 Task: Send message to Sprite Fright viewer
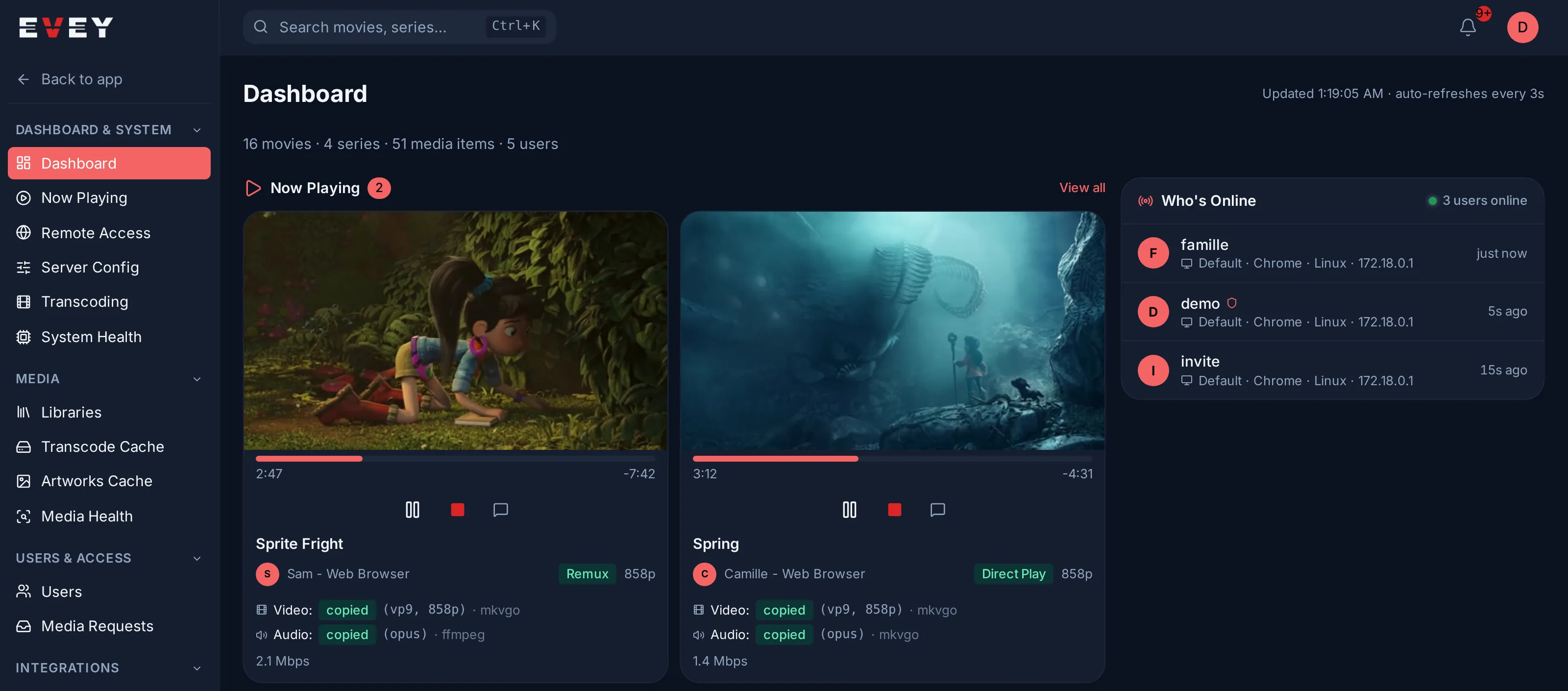(500, 510)
